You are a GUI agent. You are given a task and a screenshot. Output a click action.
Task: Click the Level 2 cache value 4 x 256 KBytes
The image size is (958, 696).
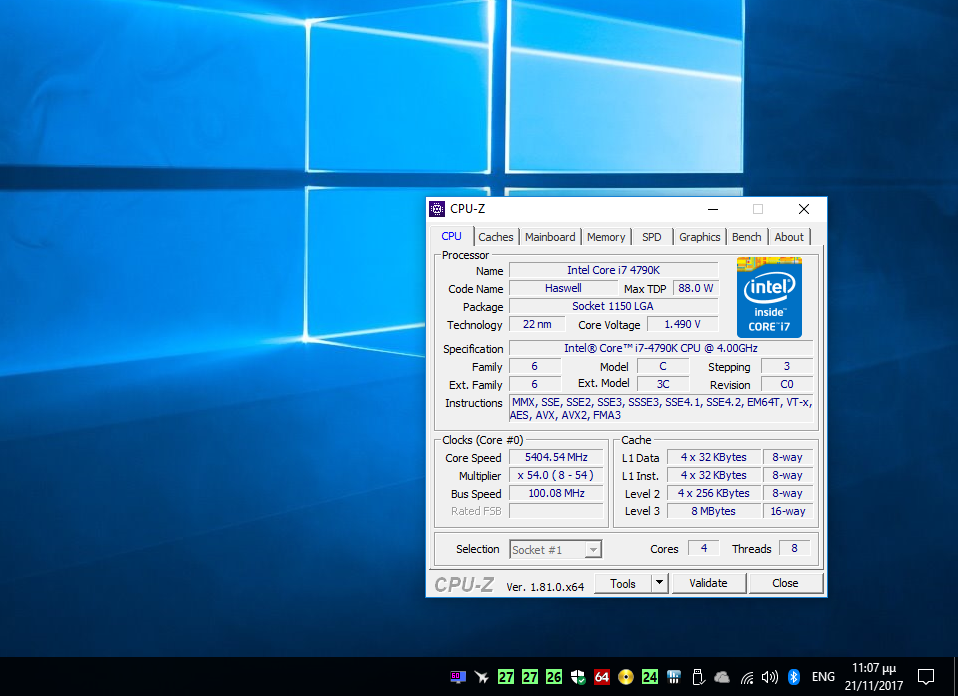(714, 493)
